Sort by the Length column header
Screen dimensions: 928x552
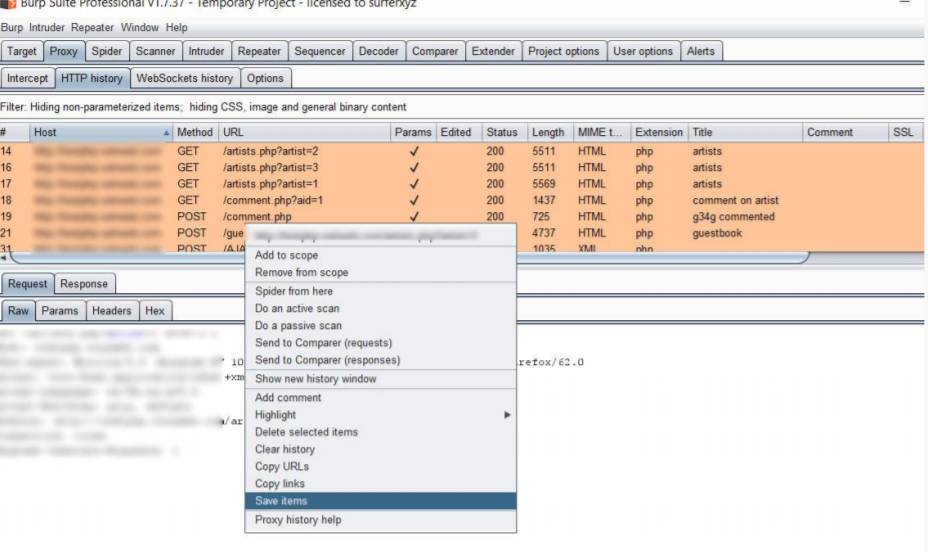548,133
